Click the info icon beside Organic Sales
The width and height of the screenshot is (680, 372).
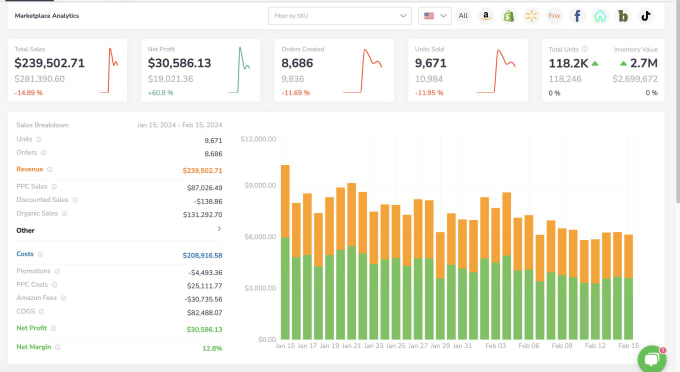(x=65, y=213)
